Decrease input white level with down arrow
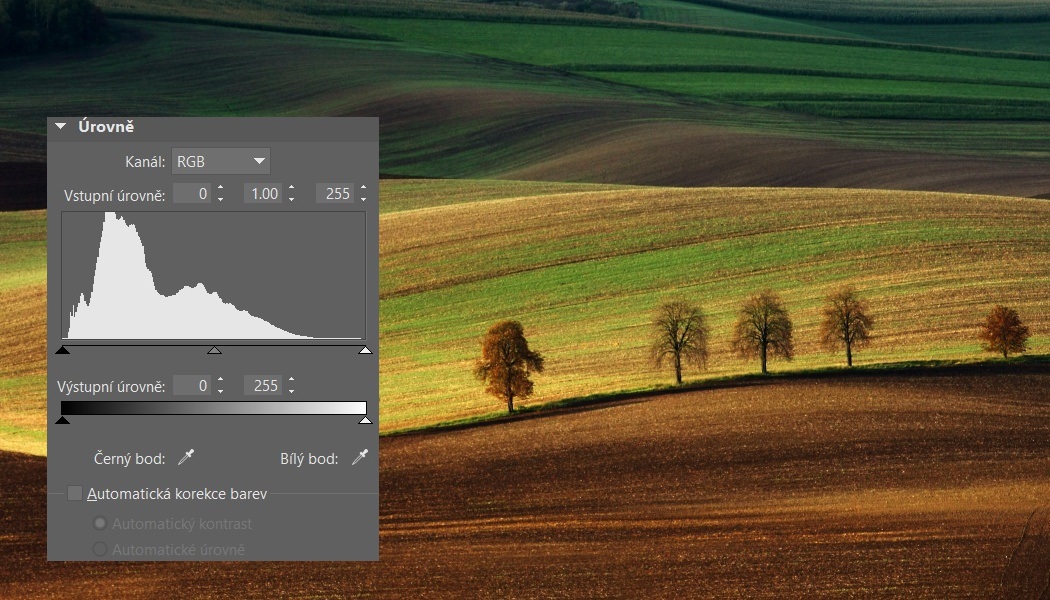1050x600 pixels. (x=364, y=199)
